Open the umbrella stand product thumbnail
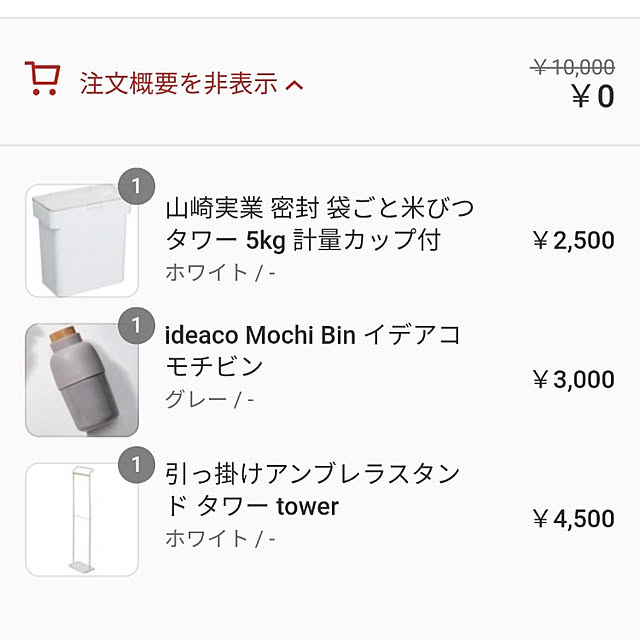The width and height of the screenshot is (640, 640). click(x=82, y=520)
